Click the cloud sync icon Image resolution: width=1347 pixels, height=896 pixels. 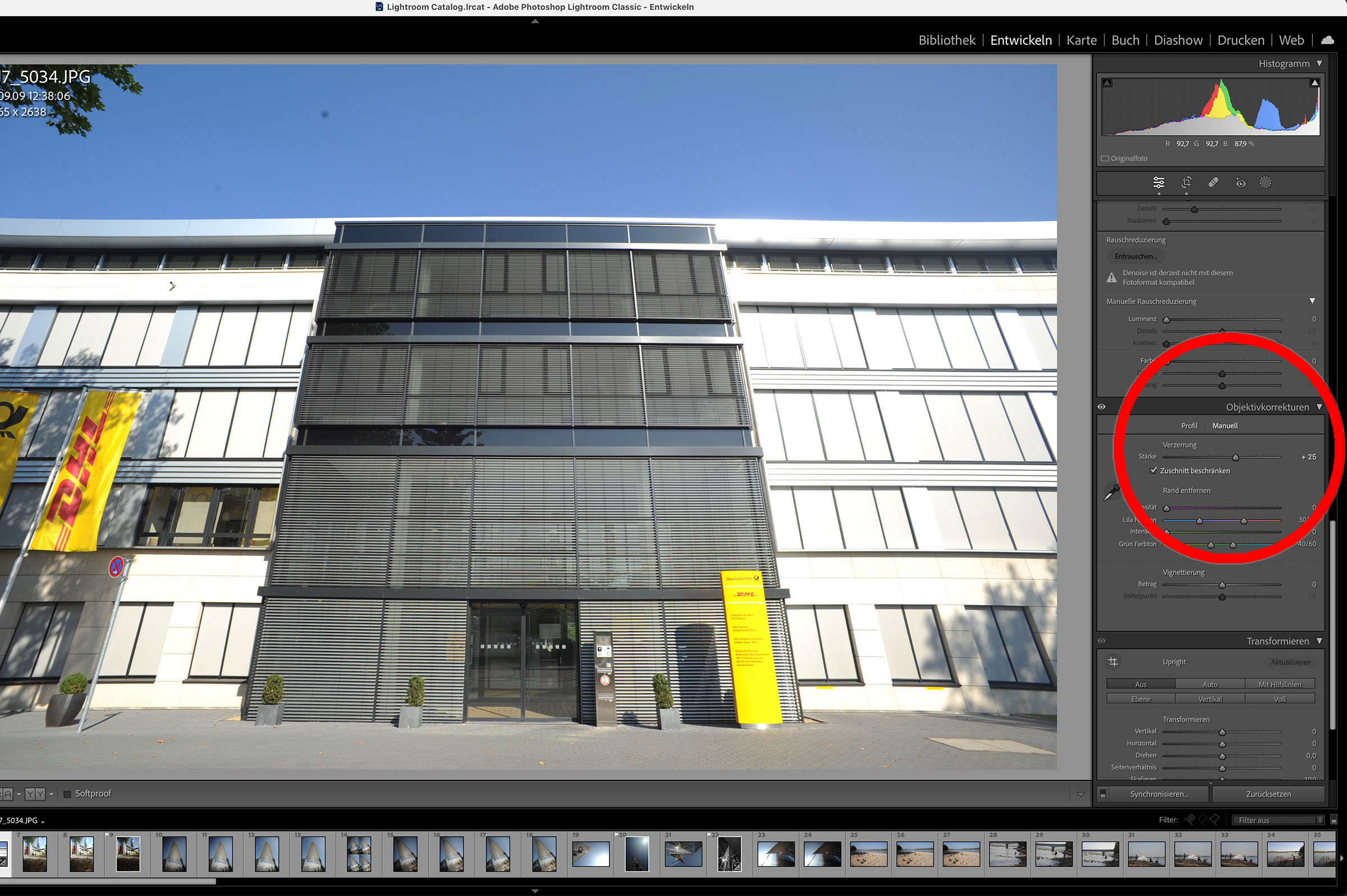coord(1327,40)
